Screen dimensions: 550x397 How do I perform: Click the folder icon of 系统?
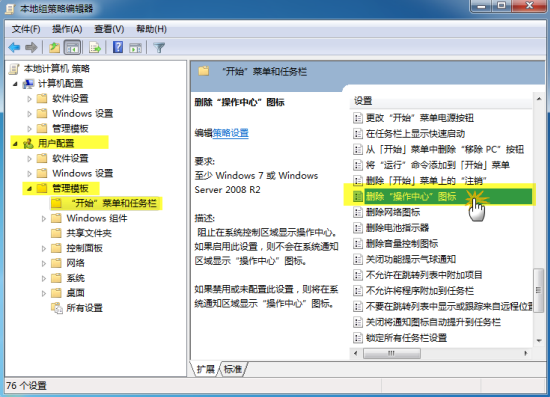click(56, 278)
